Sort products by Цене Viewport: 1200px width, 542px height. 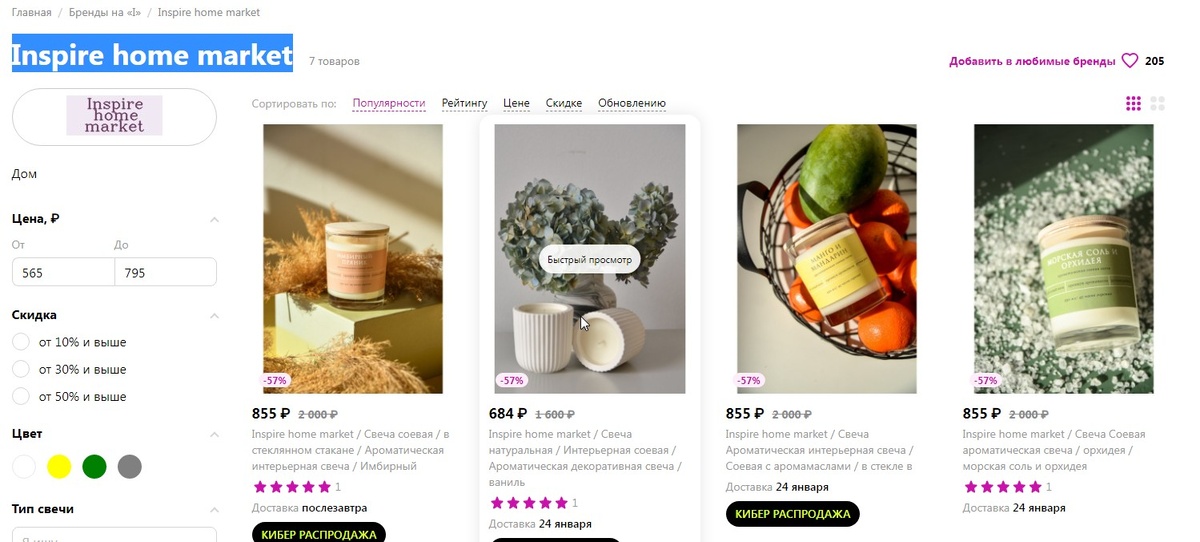click(x=516, y=103)
